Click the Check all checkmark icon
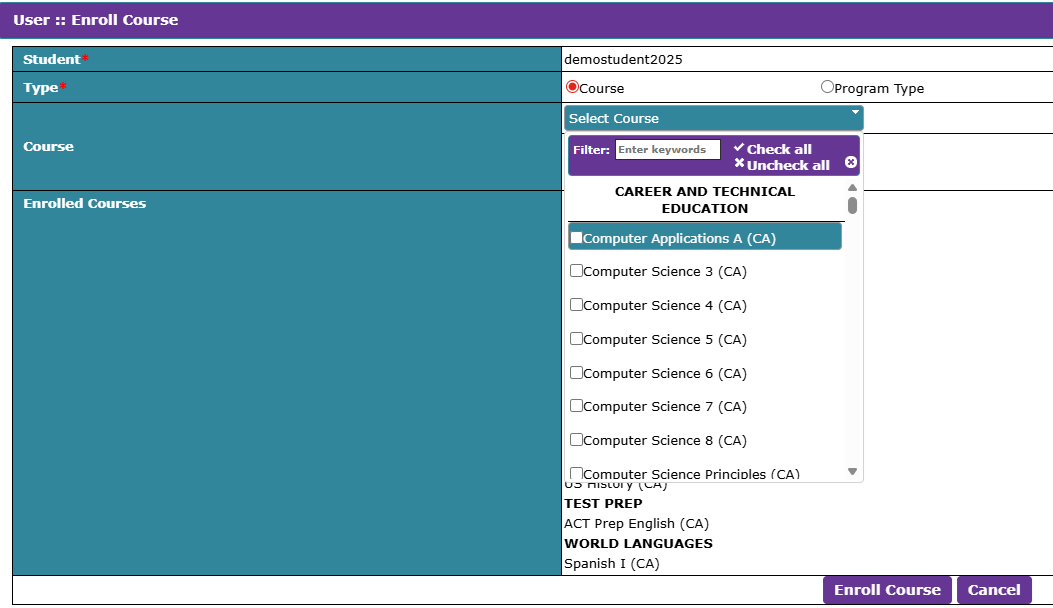 739,147
